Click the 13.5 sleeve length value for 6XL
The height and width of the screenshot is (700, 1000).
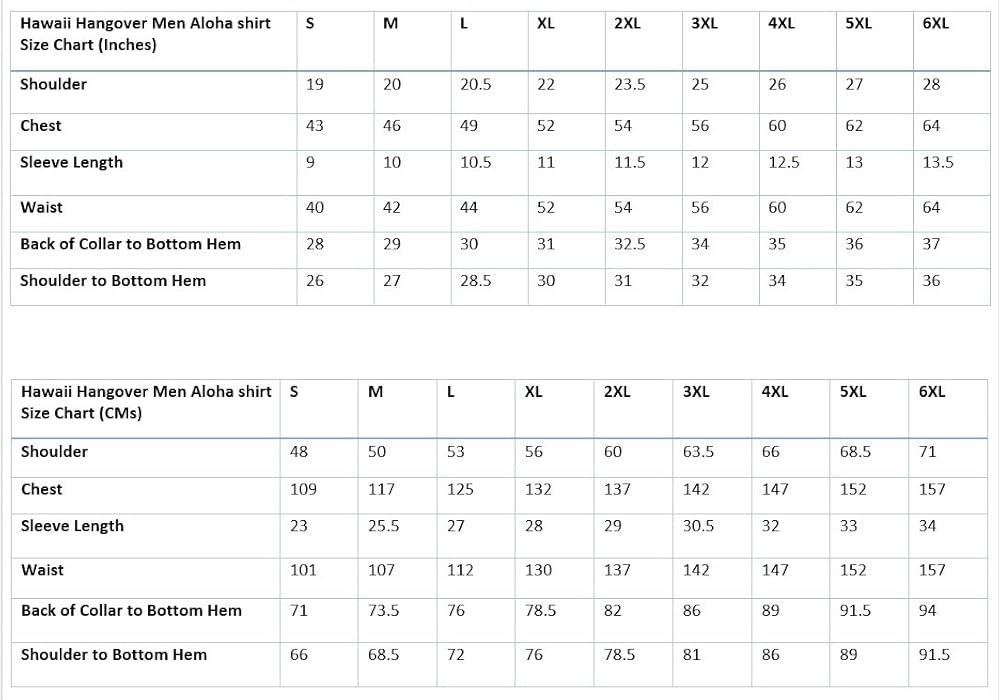(x=937, y=162)
